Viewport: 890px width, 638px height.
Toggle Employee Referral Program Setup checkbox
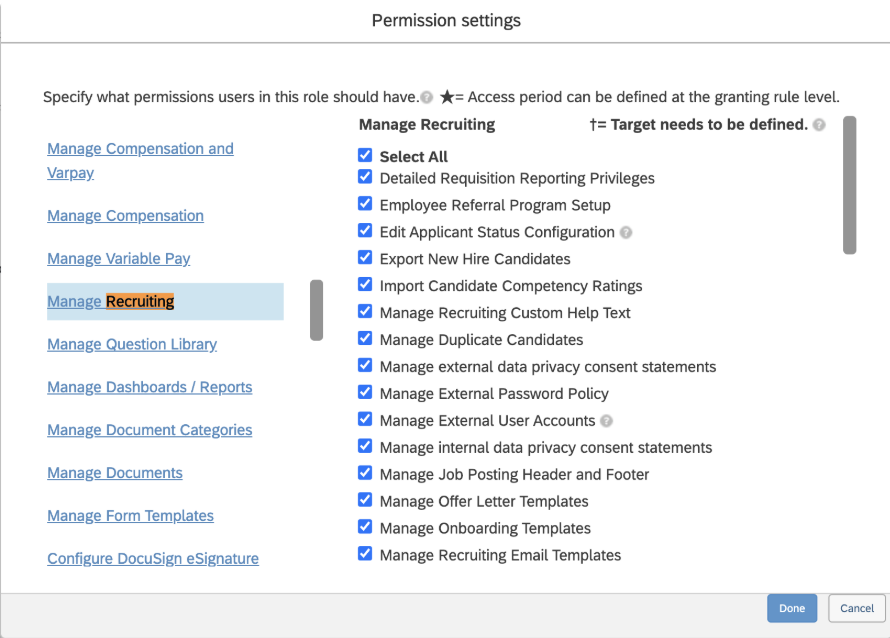point(365,204)
